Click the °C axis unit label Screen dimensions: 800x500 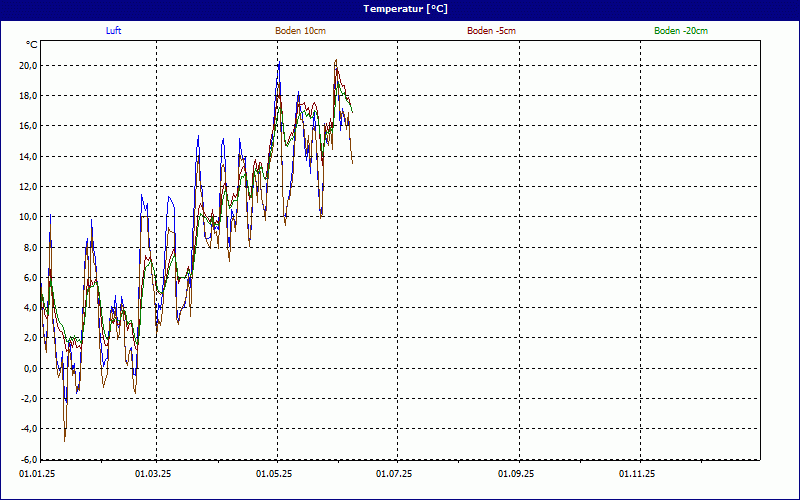32,45
